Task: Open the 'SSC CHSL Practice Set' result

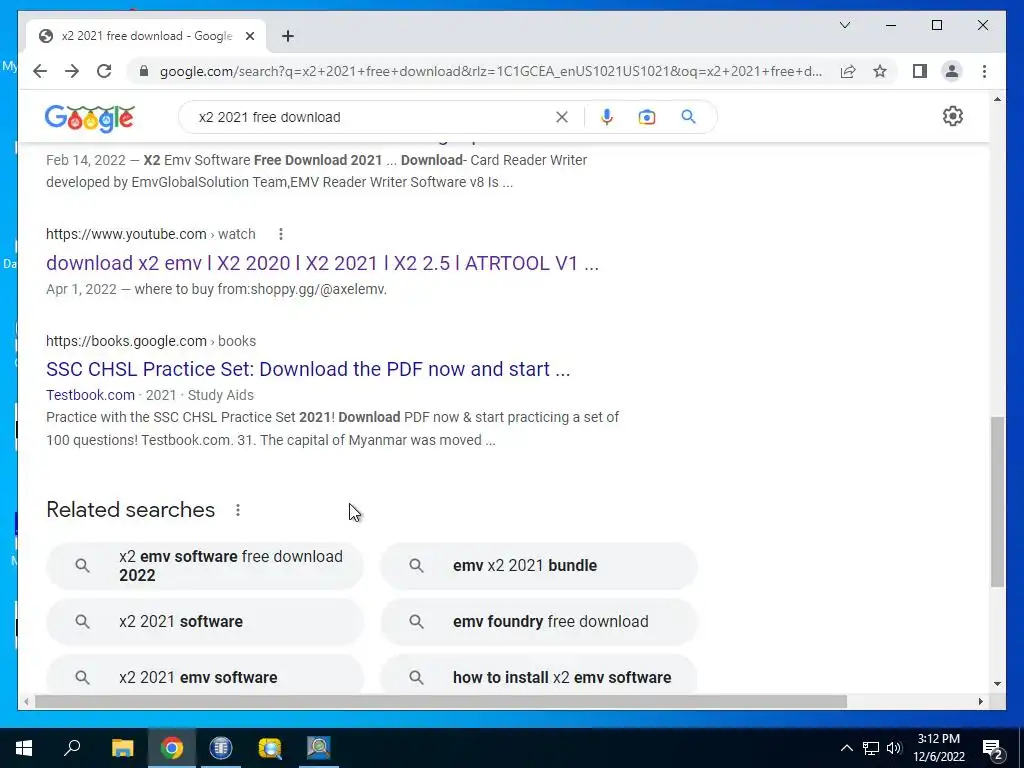Action: 308,369
